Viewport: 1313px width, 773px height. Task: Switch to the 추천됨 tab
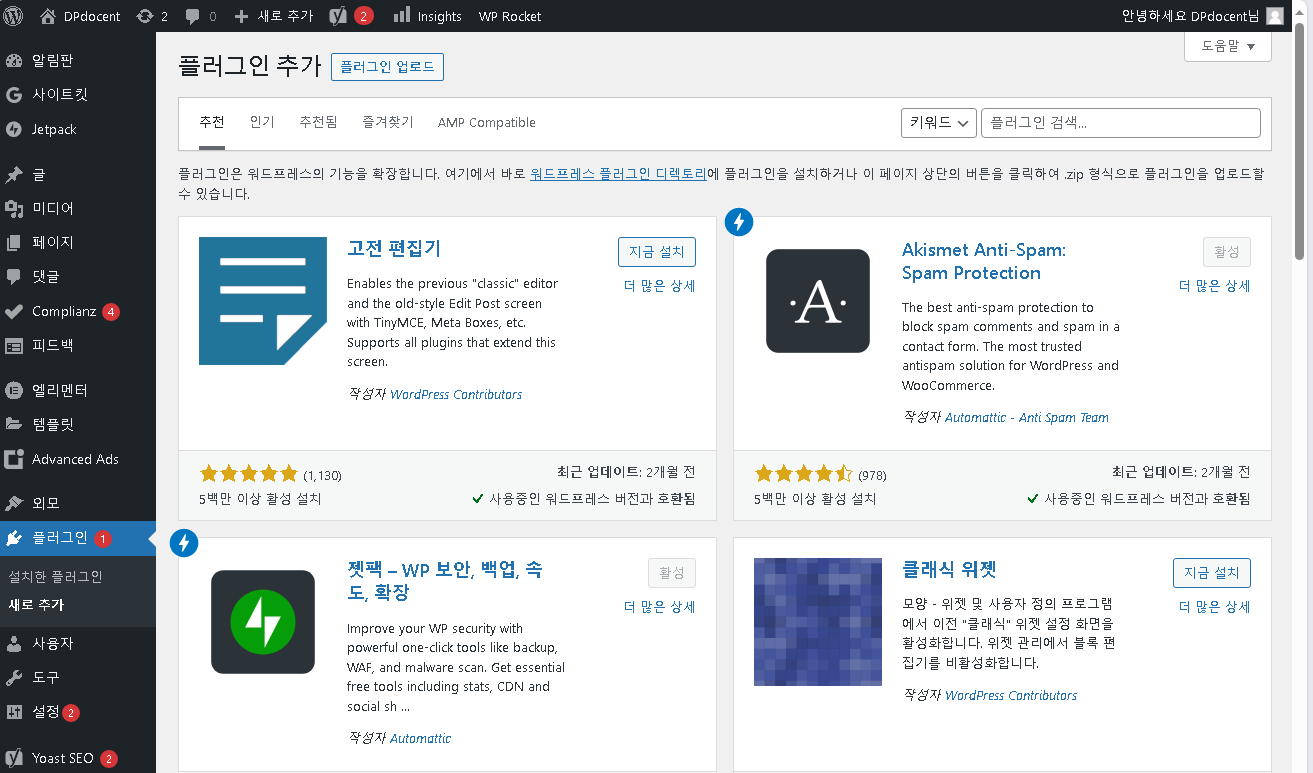pos(318,122)
